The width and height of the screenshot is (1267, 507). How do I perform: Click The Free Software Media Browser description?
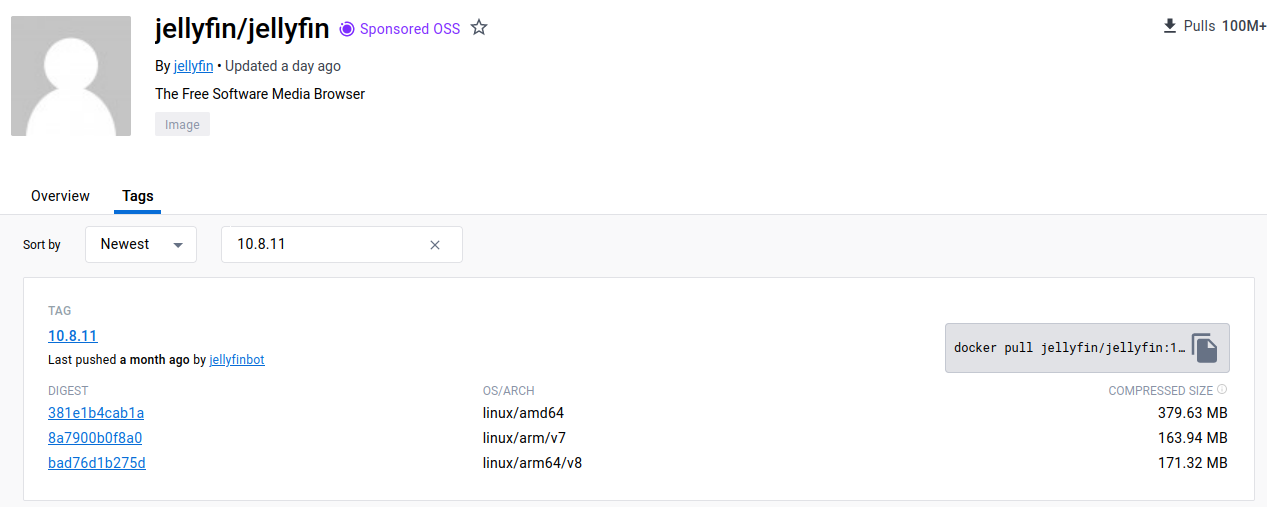(x=260, y=94)
